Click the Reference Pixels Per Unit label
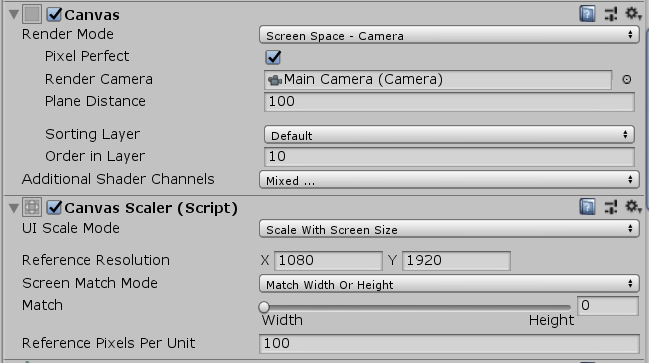 tap(108, 343)
